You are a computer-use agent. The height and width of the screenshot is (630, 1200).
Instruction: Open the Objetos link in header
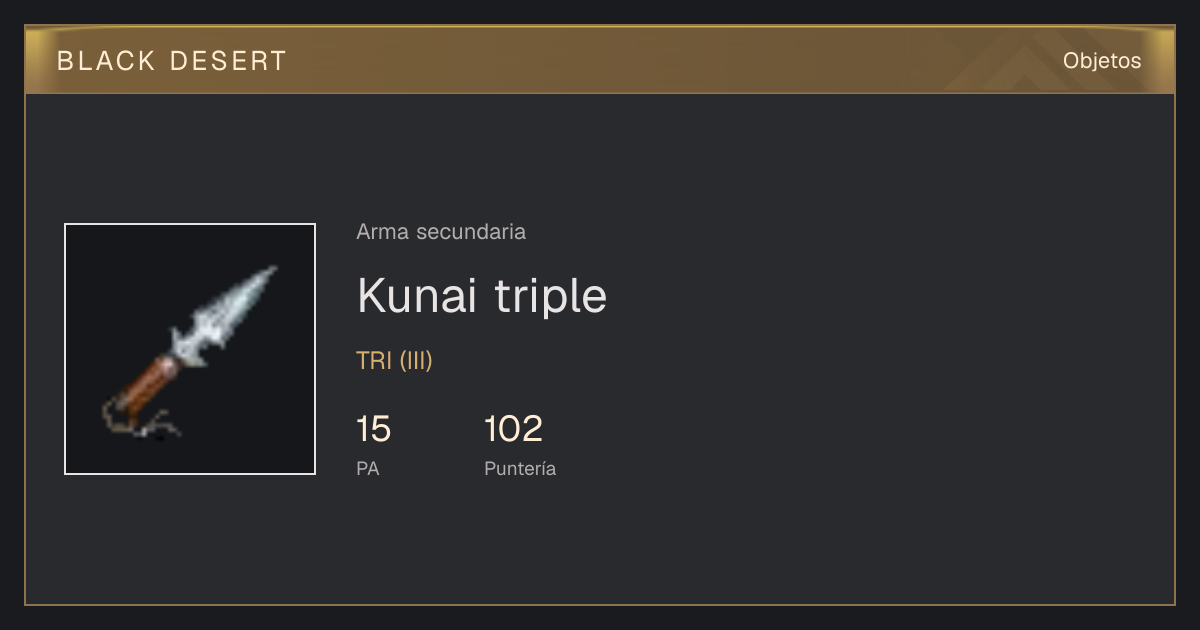tap(1102, 61)
